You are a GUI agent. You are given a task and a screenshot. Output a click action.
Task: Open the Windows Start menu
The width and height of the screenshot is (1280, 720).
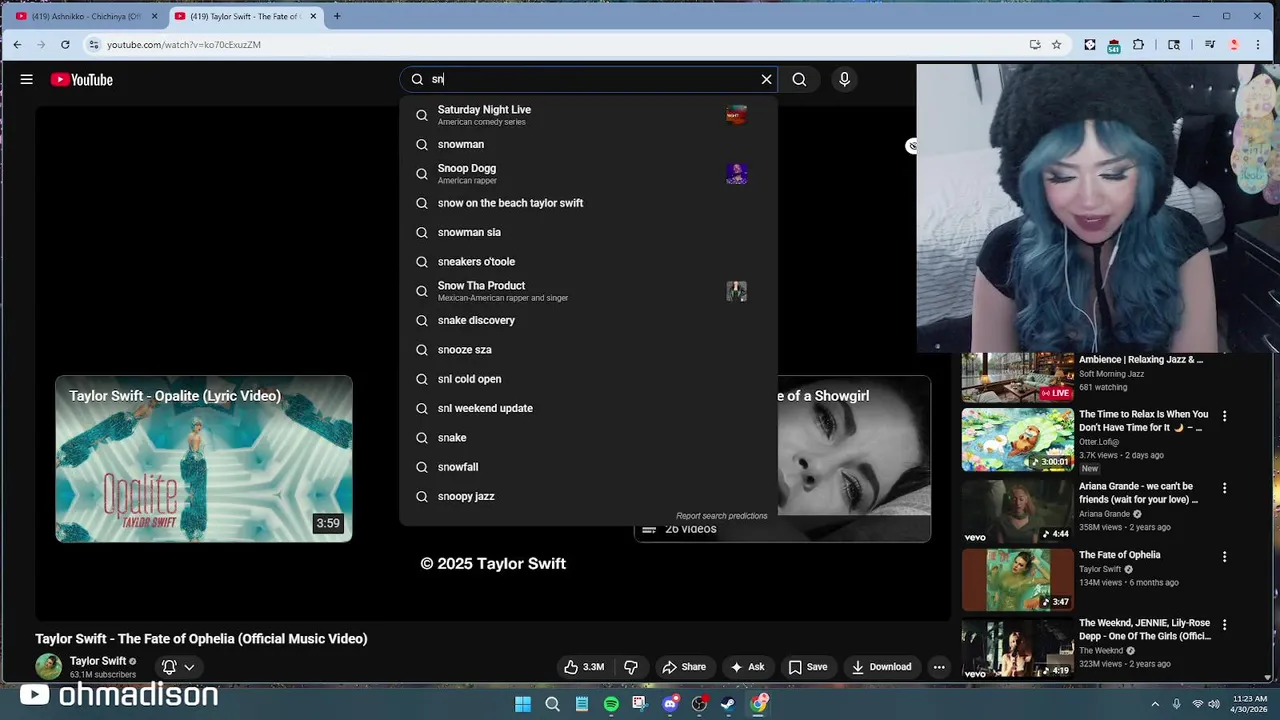[522, 704]
